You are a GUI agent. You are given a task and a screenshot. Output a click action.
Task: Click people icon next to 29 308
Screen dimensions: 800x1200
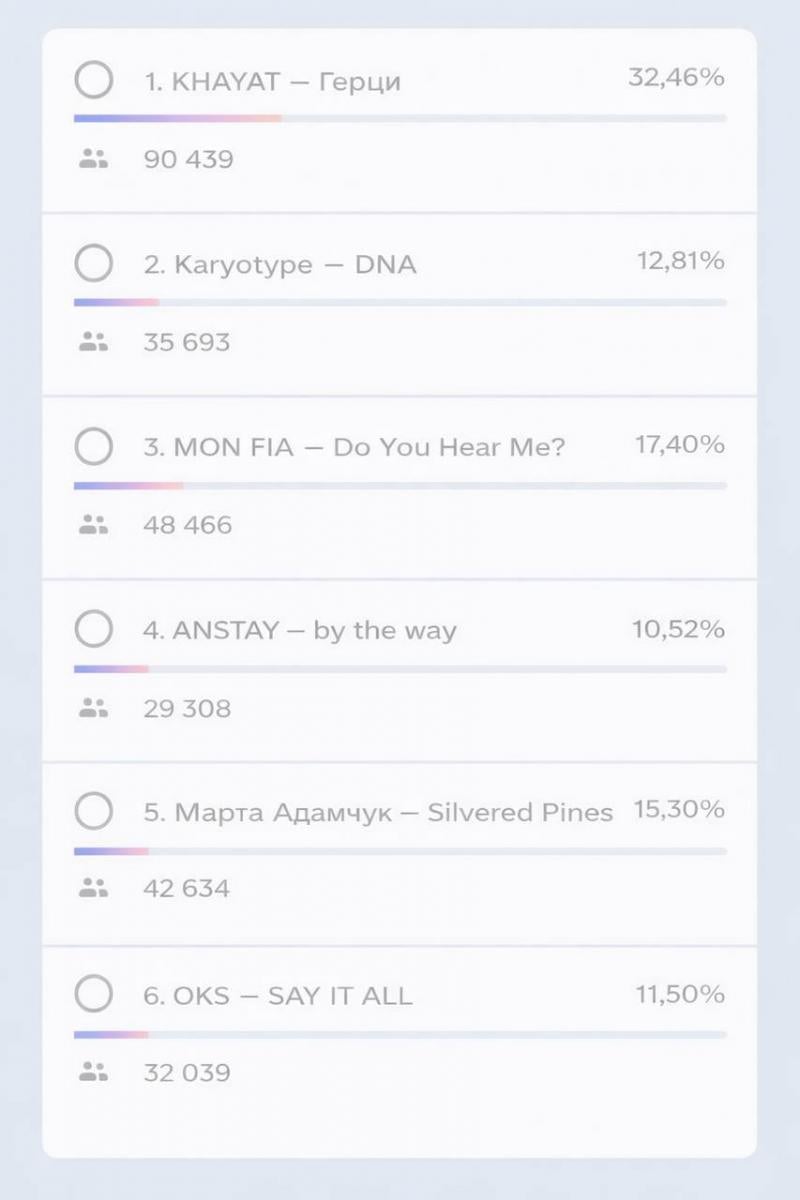click(93, 708)
